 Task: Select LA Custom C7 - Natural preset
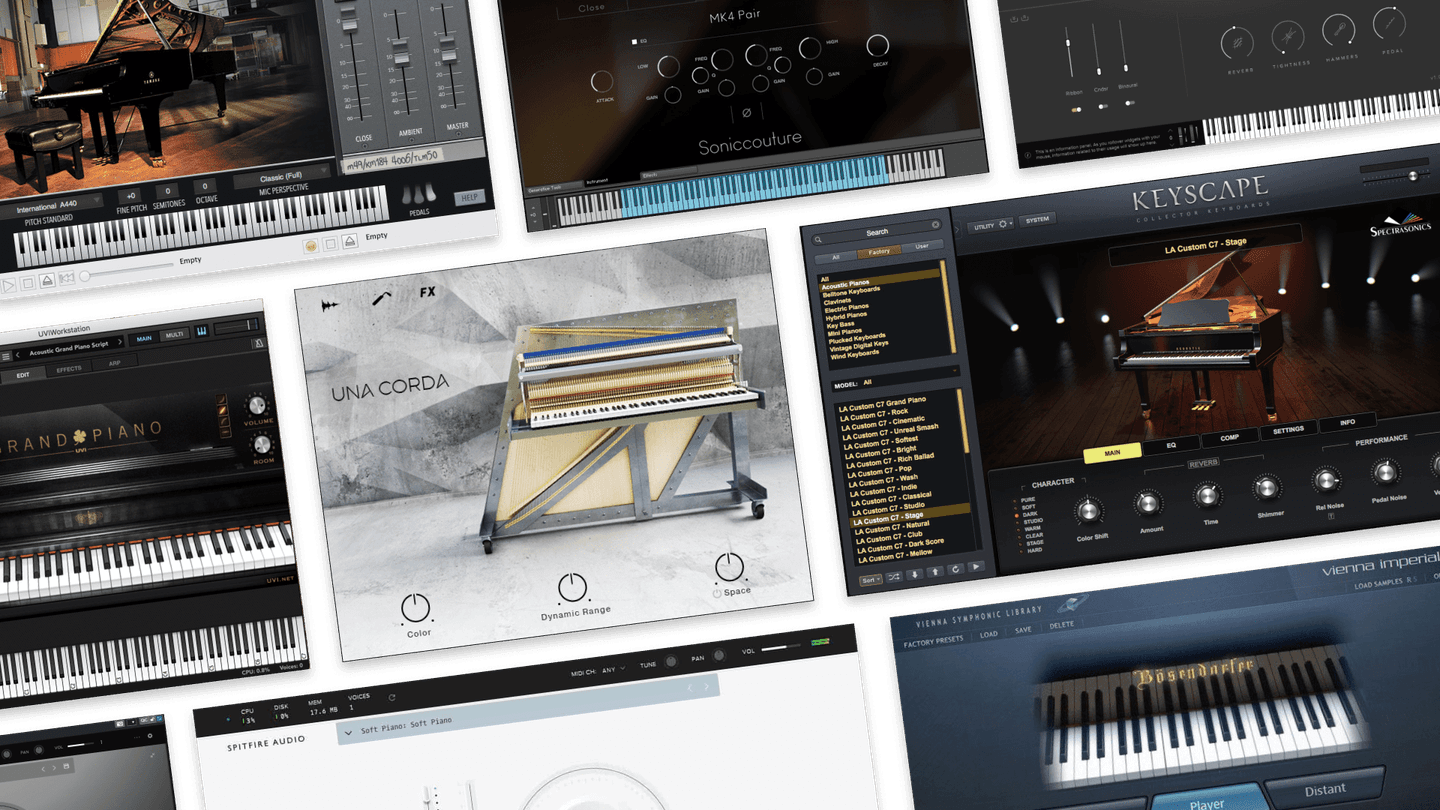[x=892, y=526]
